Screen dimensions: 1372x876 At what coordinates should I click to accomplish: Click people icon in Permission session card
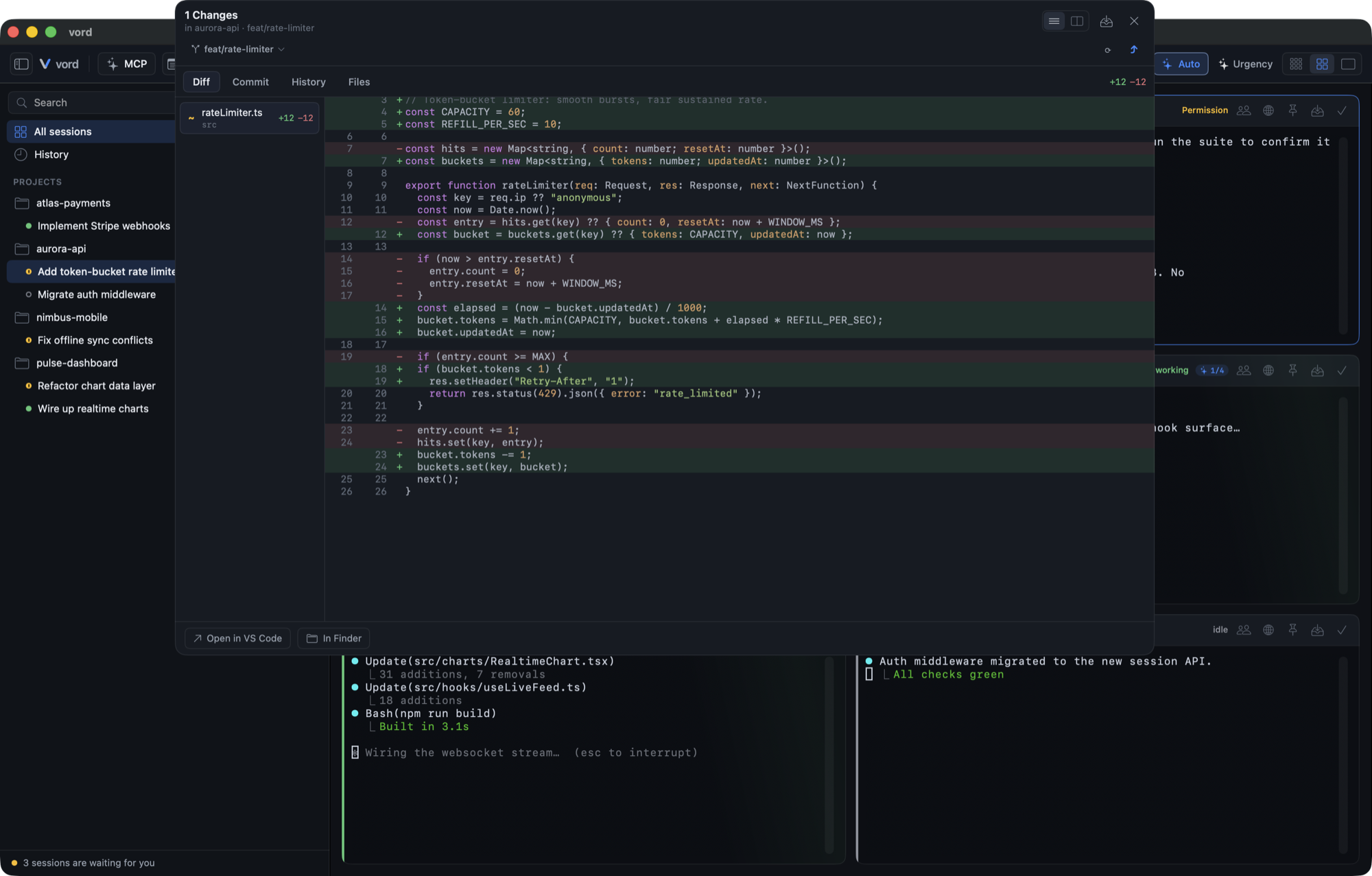[x=1244, y=110]
